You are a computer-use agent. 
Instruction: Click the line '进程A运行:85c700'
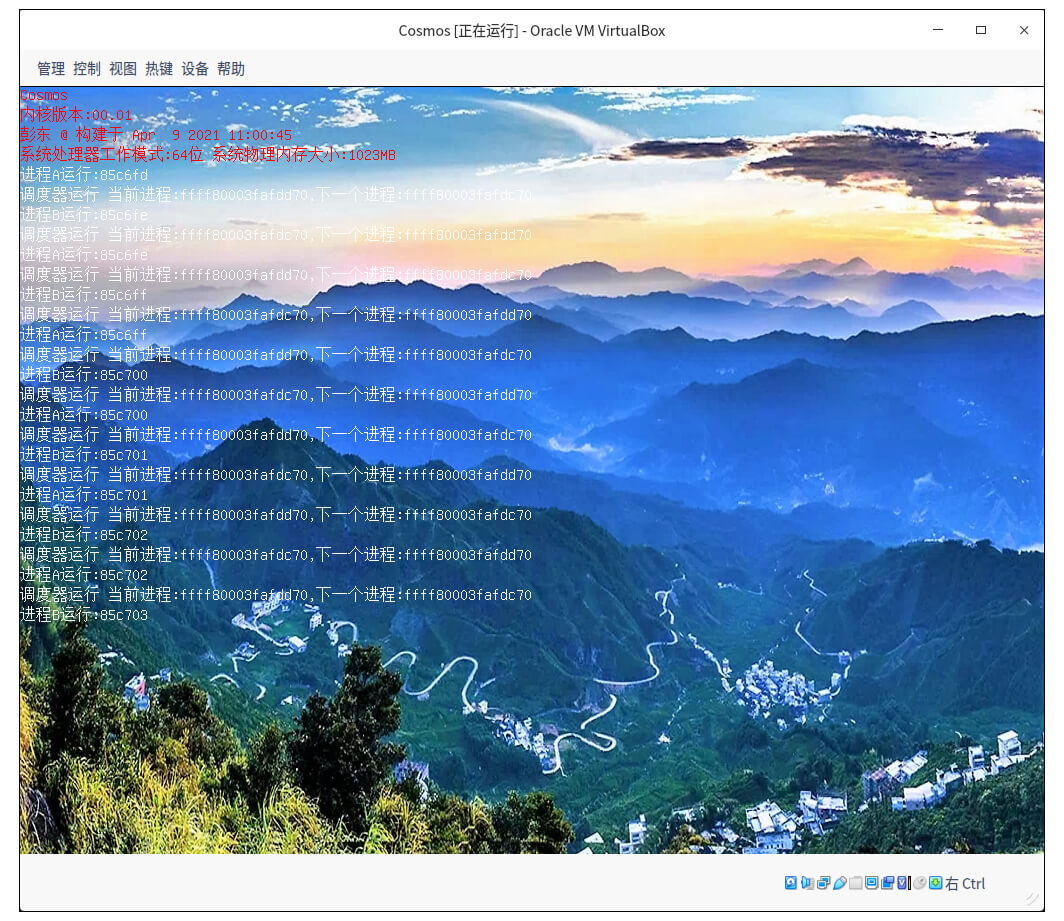point(84,415)
